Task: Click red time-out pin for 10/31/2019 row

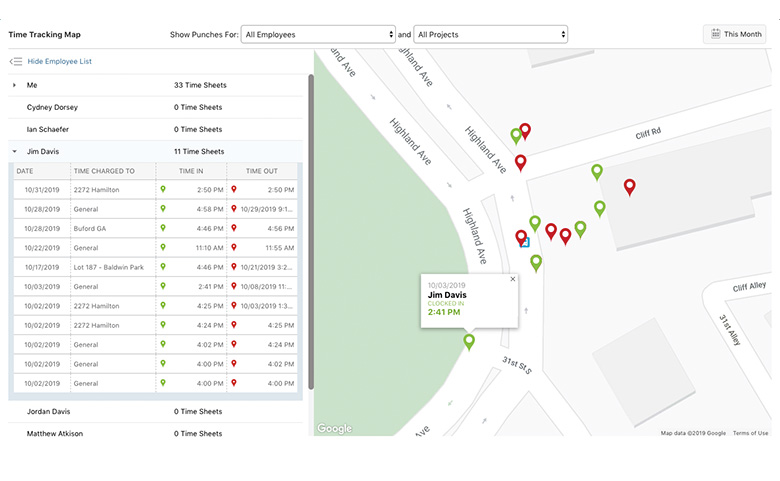Action: click(234, 189)
